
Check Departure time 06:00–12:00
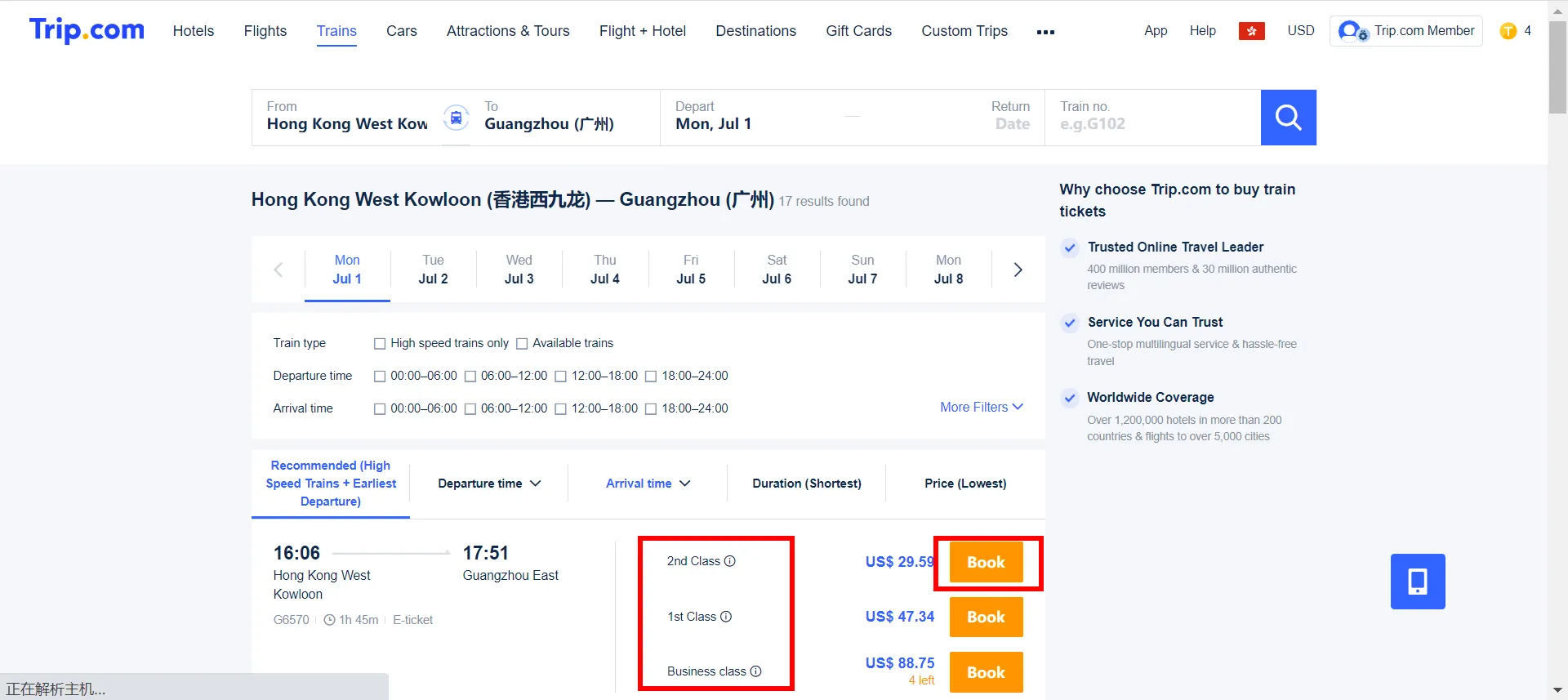pos(470,377)
